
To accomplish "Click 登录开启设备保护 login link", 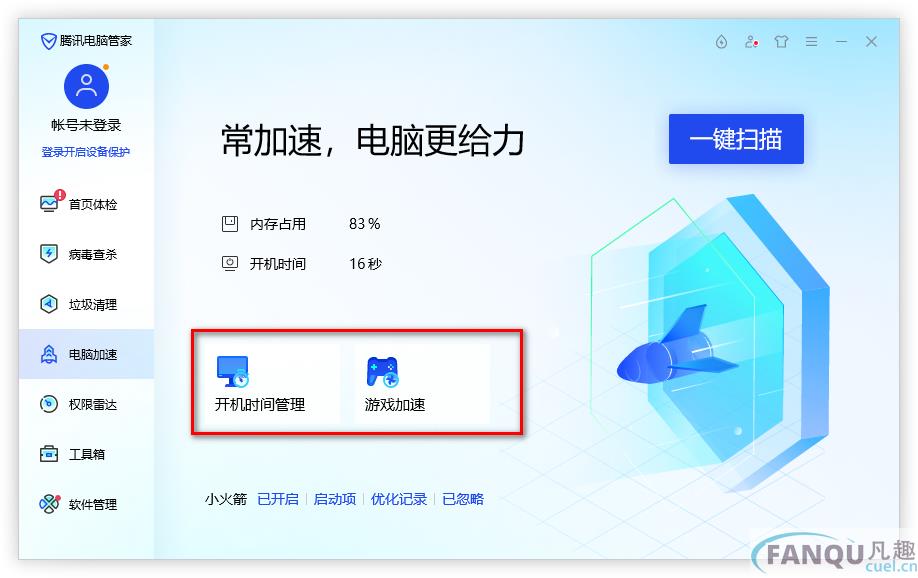I will coord(85,152).
